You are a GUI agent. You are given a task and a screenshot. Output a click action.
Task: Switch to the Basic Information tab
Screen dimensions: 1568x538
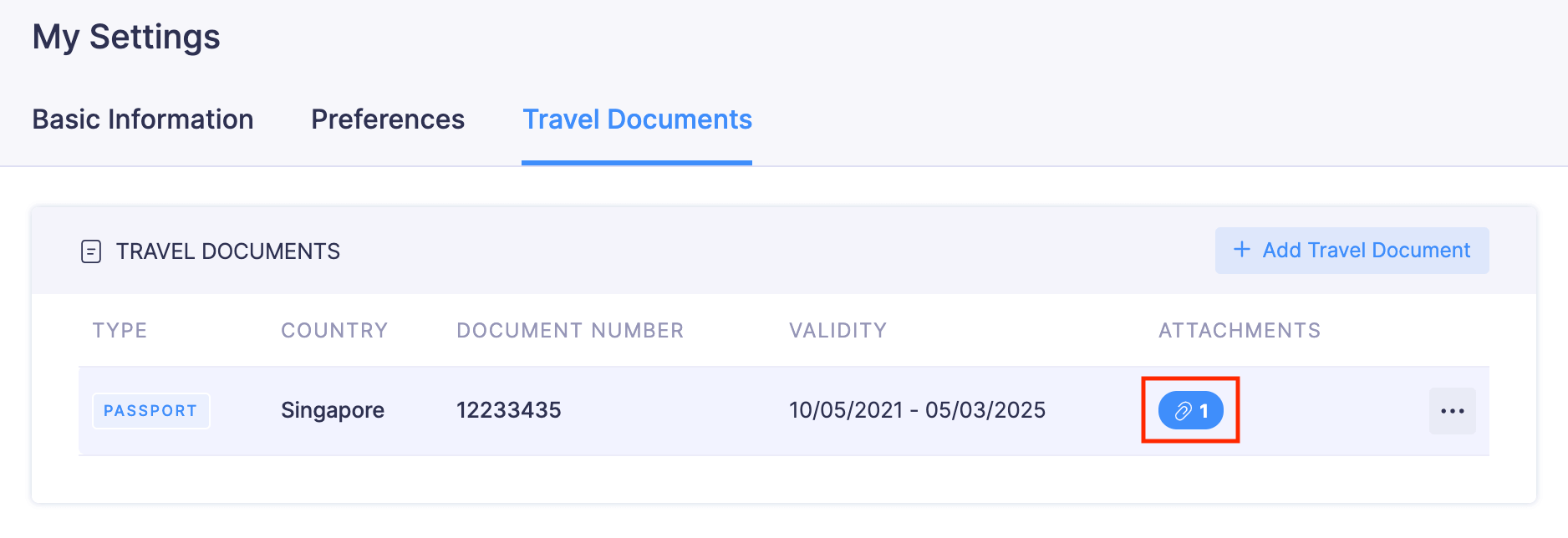click(x=143, y=119)
